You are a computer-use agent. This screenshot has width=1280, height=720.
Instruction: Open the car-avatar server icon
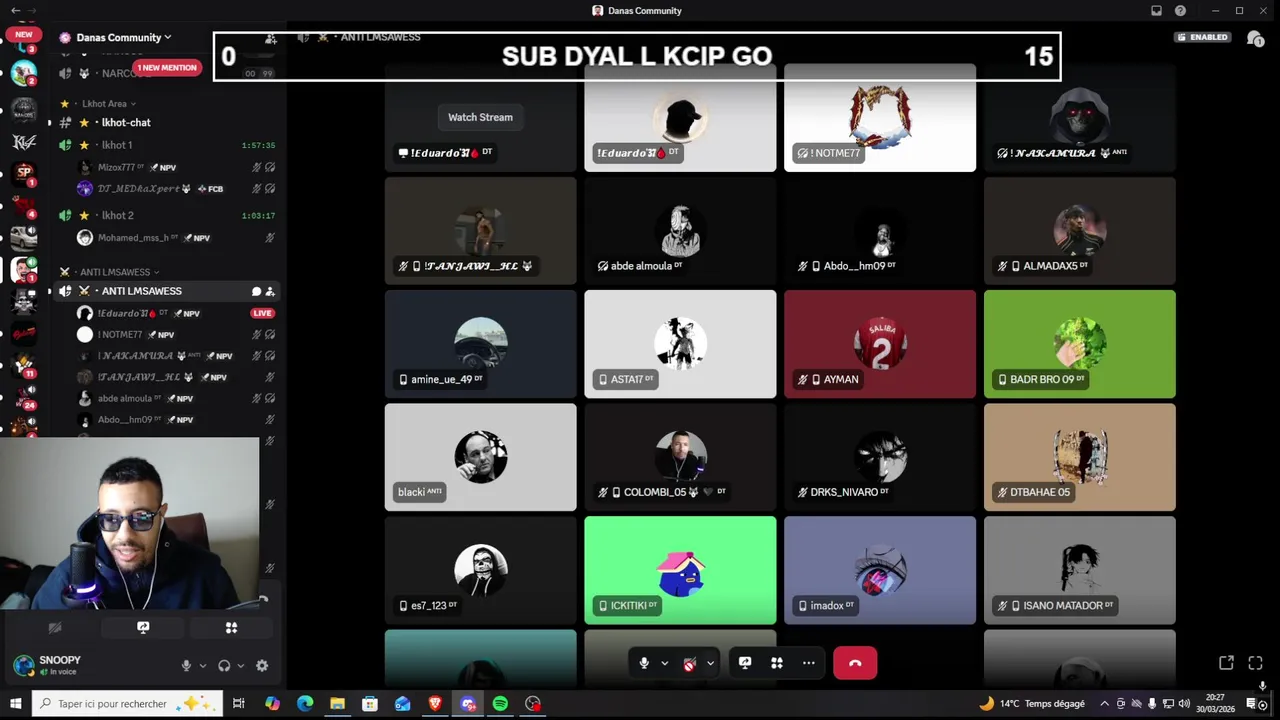point(24,237)
